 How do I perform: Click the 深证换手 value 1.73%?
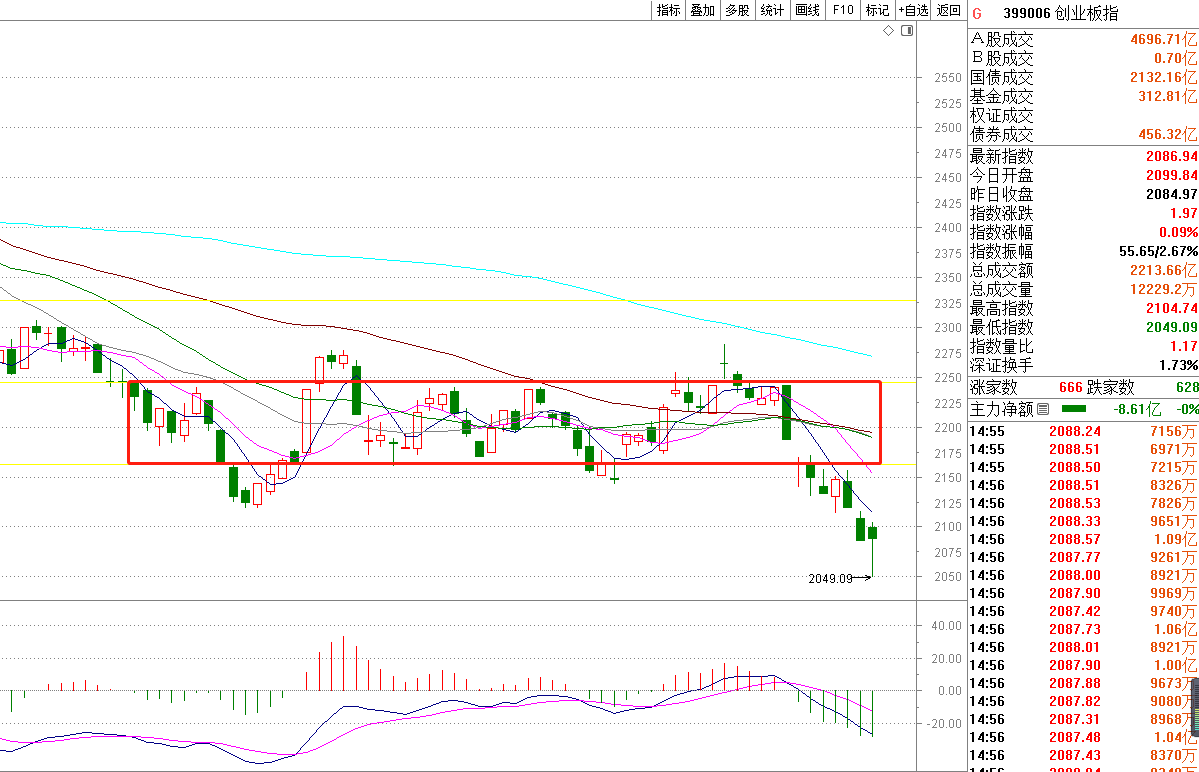pos(1178,365)
